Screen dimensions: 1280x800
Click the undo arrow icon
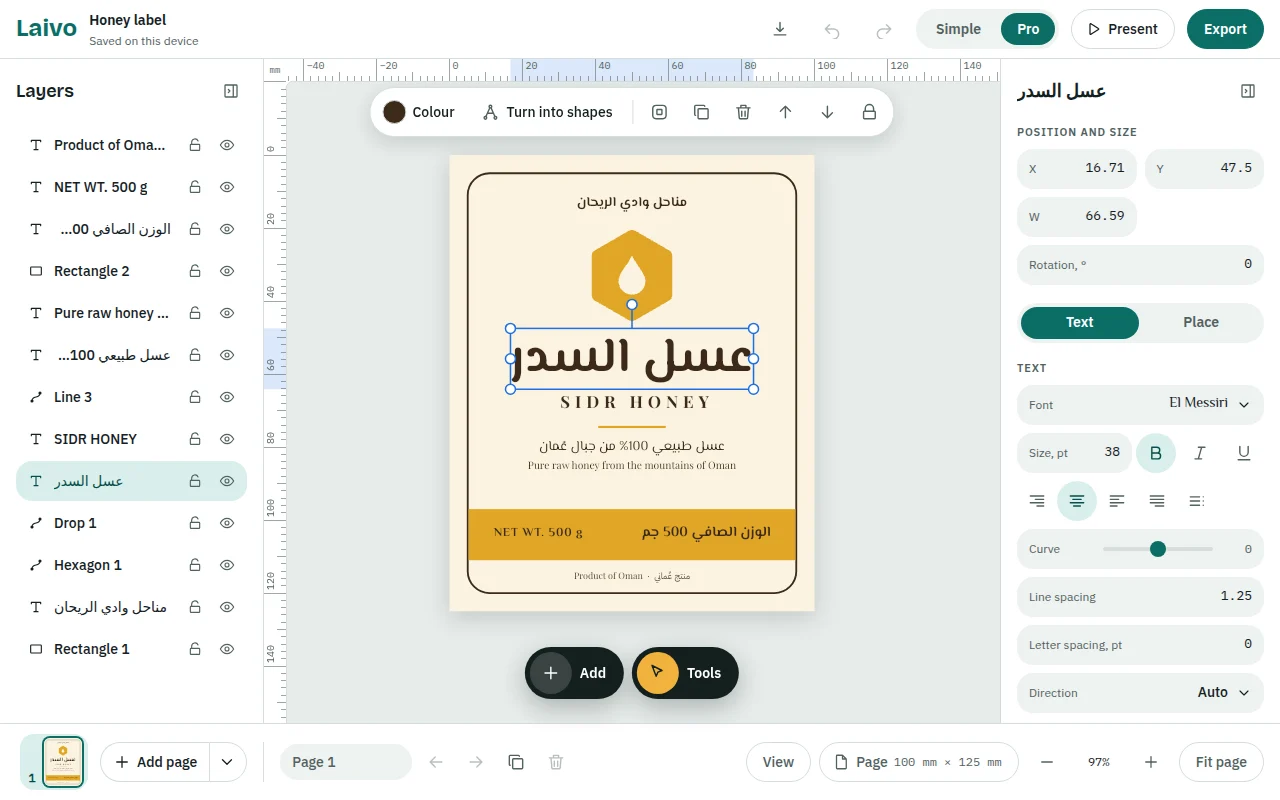[832, 30]
